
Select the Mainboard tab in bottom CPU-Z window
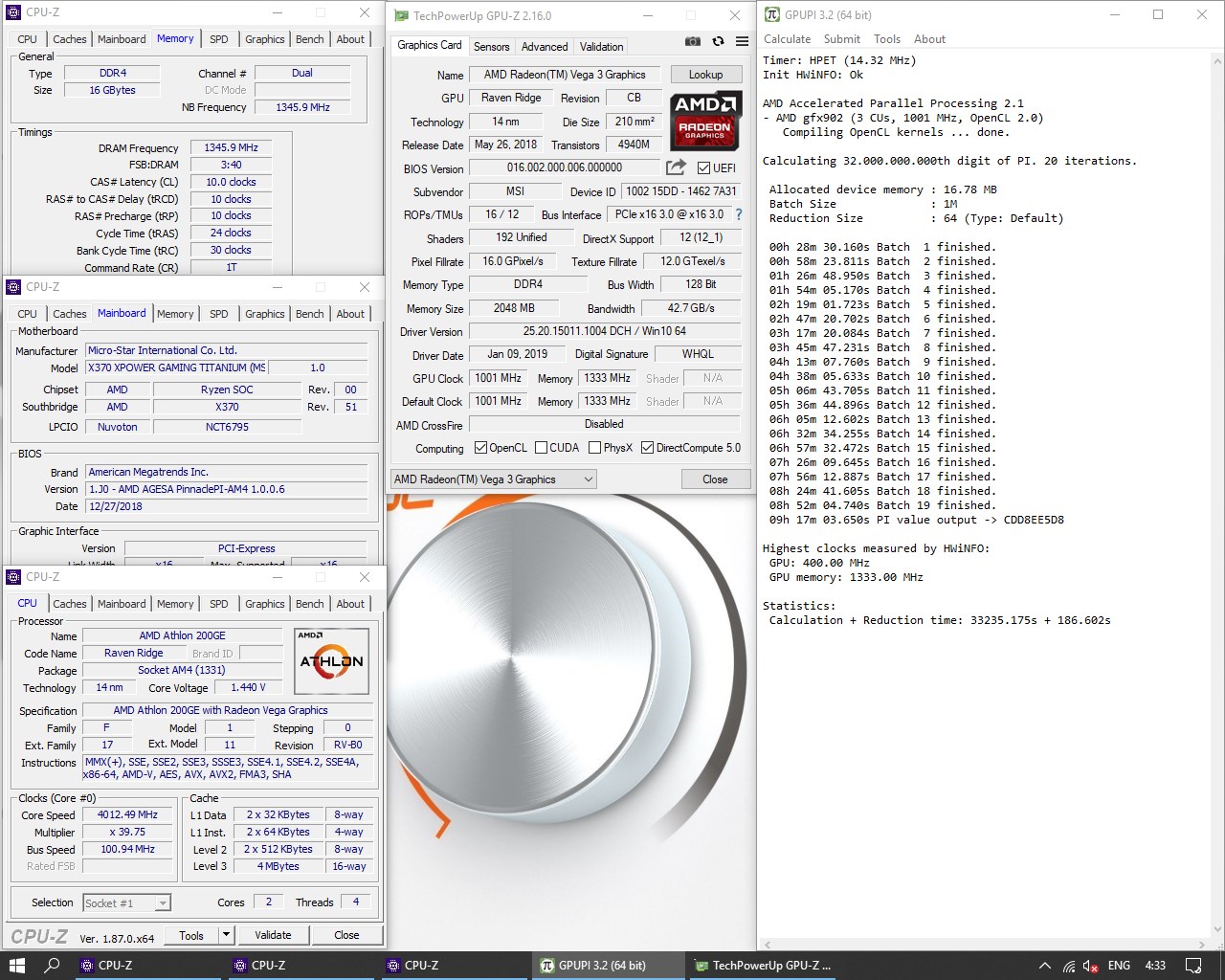pyautogui.click(x=122, y=604)
